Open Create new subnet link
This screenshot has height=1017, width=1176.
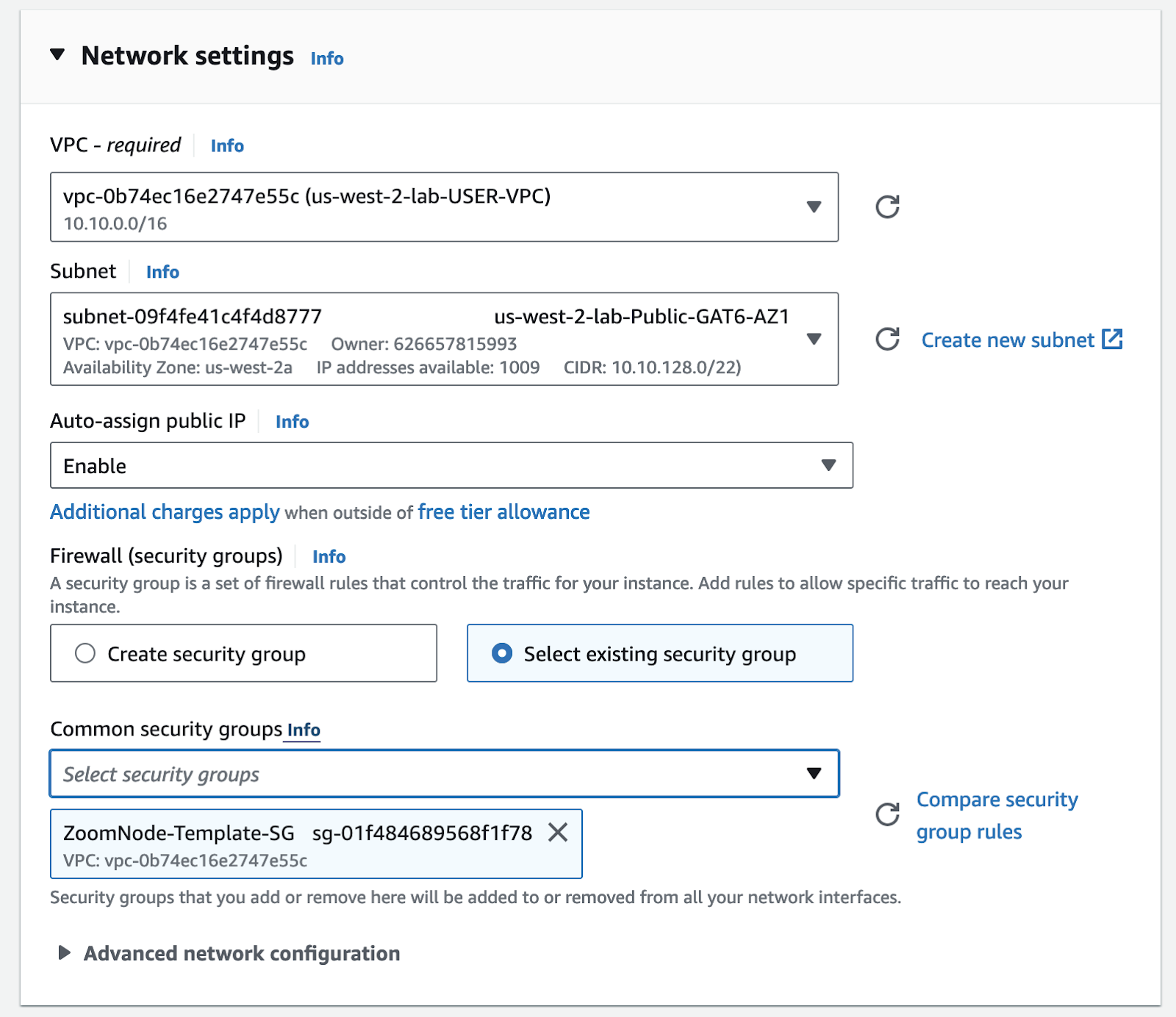(1007, 340)
